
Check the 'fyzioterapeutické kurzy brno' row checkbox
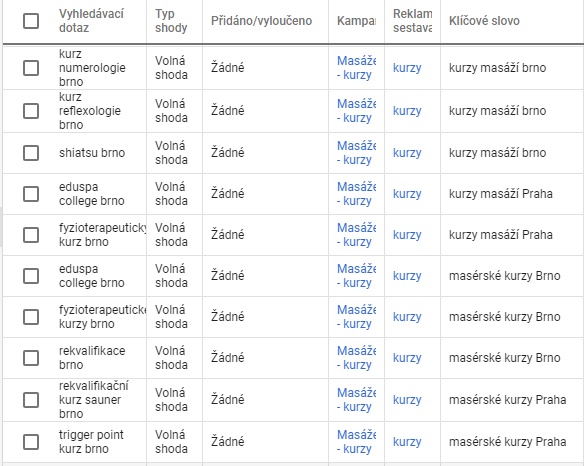click(x=31, y=317)
